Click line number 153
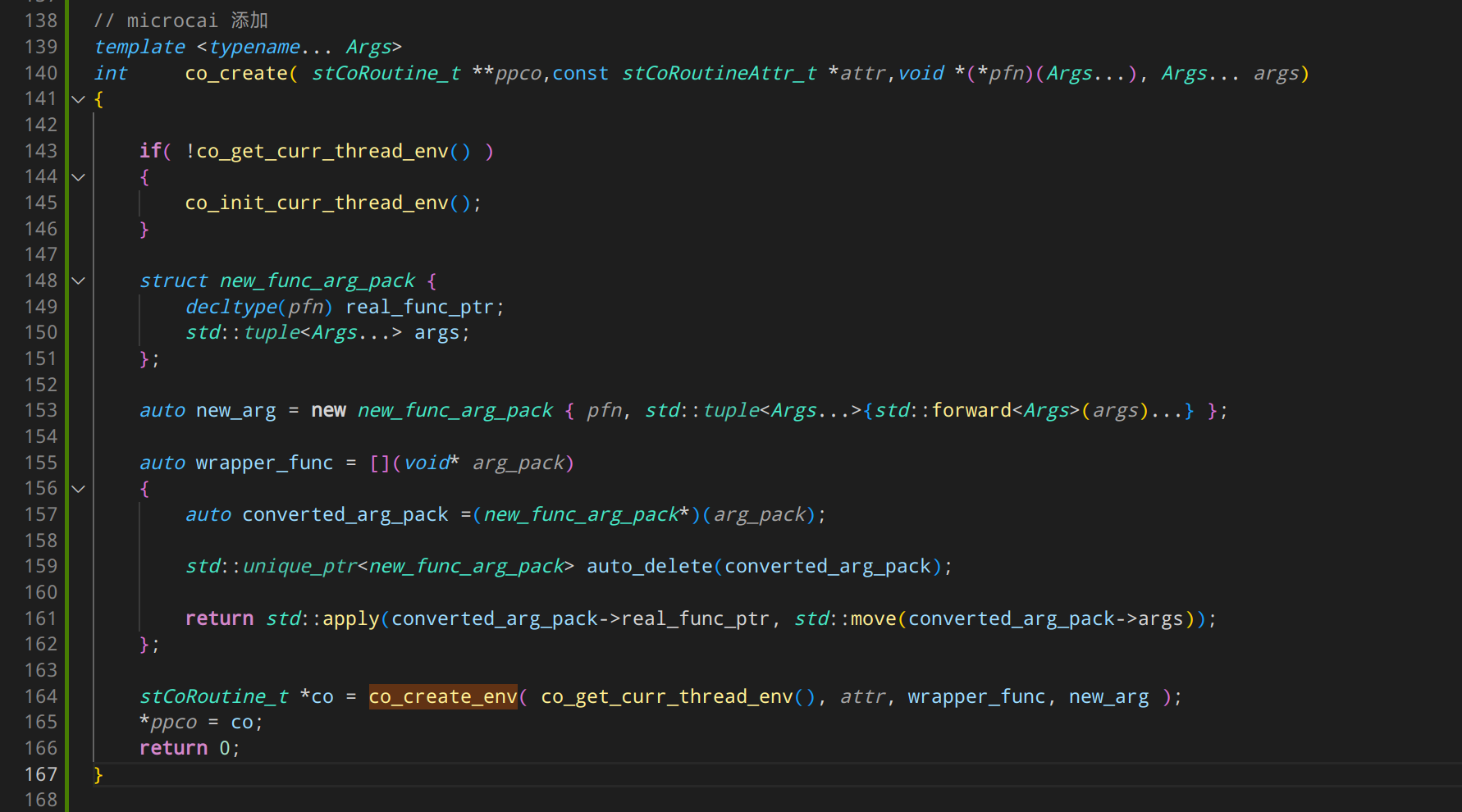Viewport: 1462px width, 812px height. click(41, 410)
